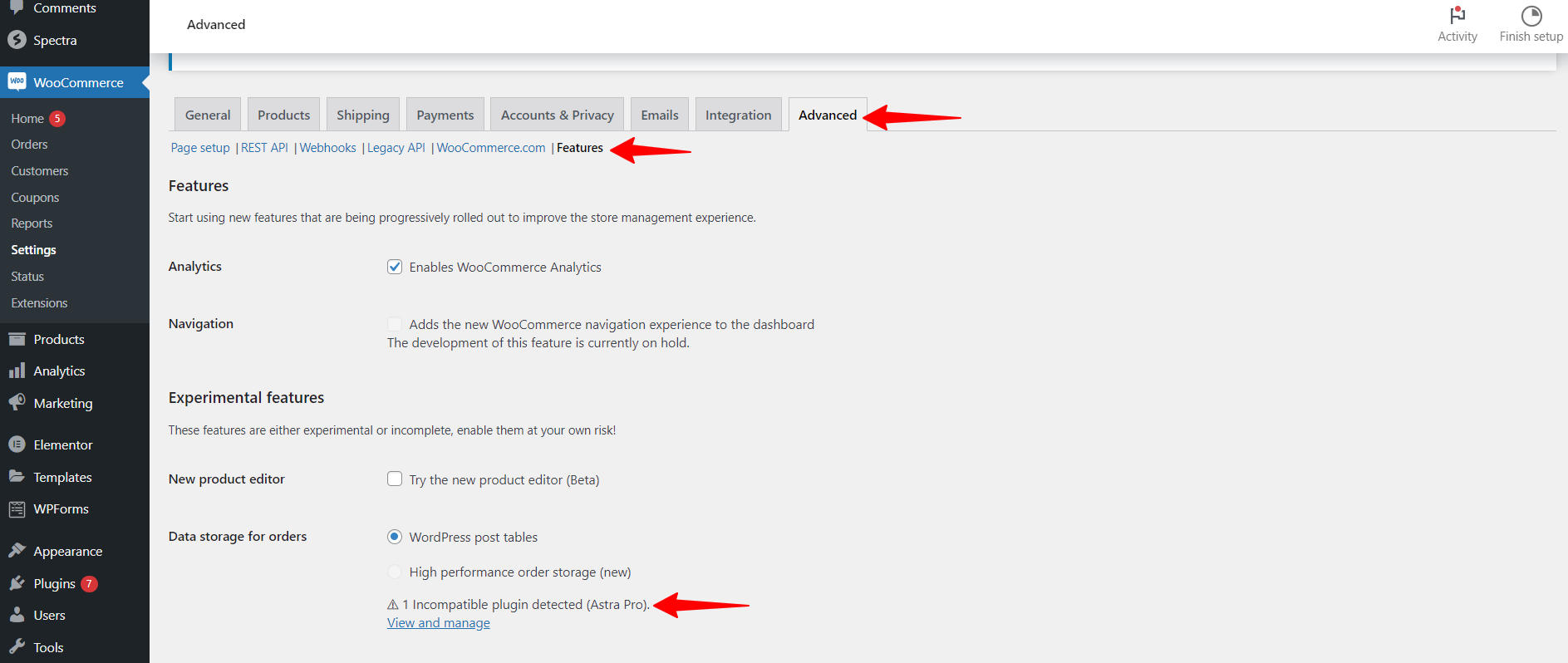Click the Plugins plug icon
Screen dimensions: 1568x663
click(x=17, y=583)
